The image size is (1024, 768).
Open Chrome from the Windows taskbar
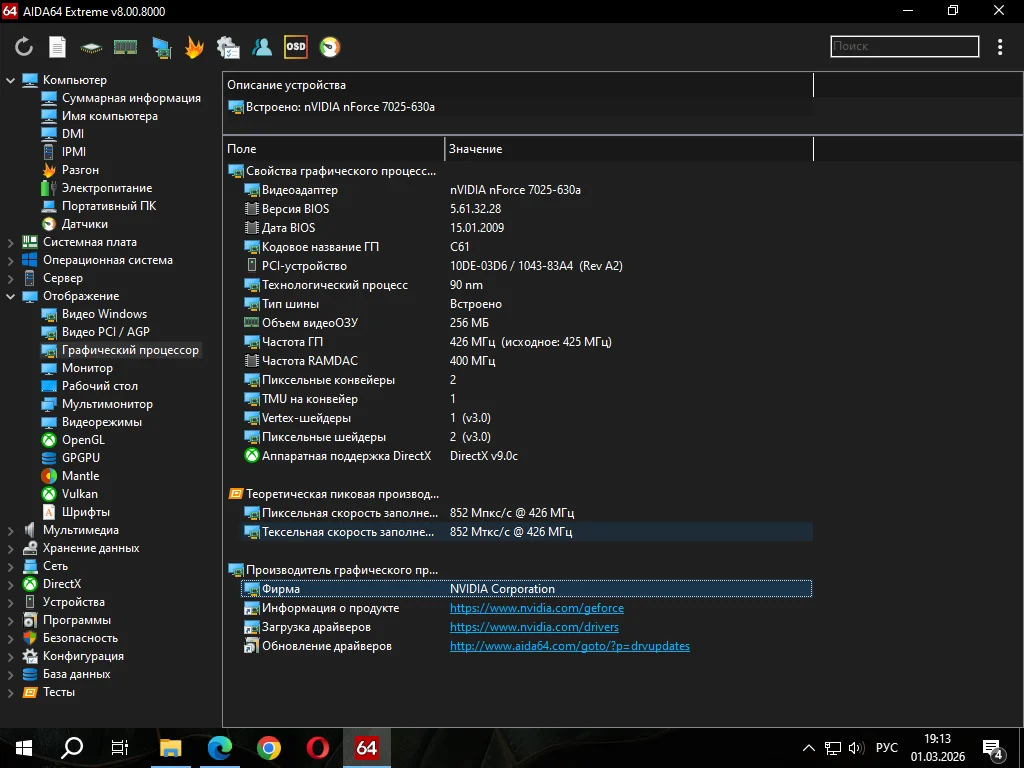(x=268, y=747)
